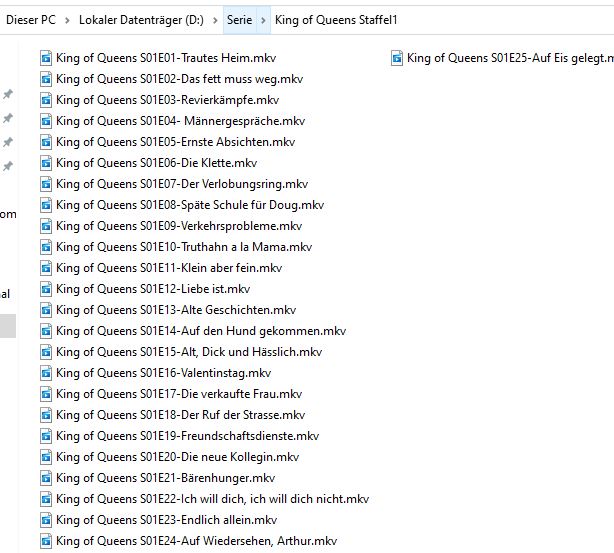Select file name S01E11-Klein aber fein.mkv
The width and height of the screenshot is (614, 553).
[x=169, y=268]
